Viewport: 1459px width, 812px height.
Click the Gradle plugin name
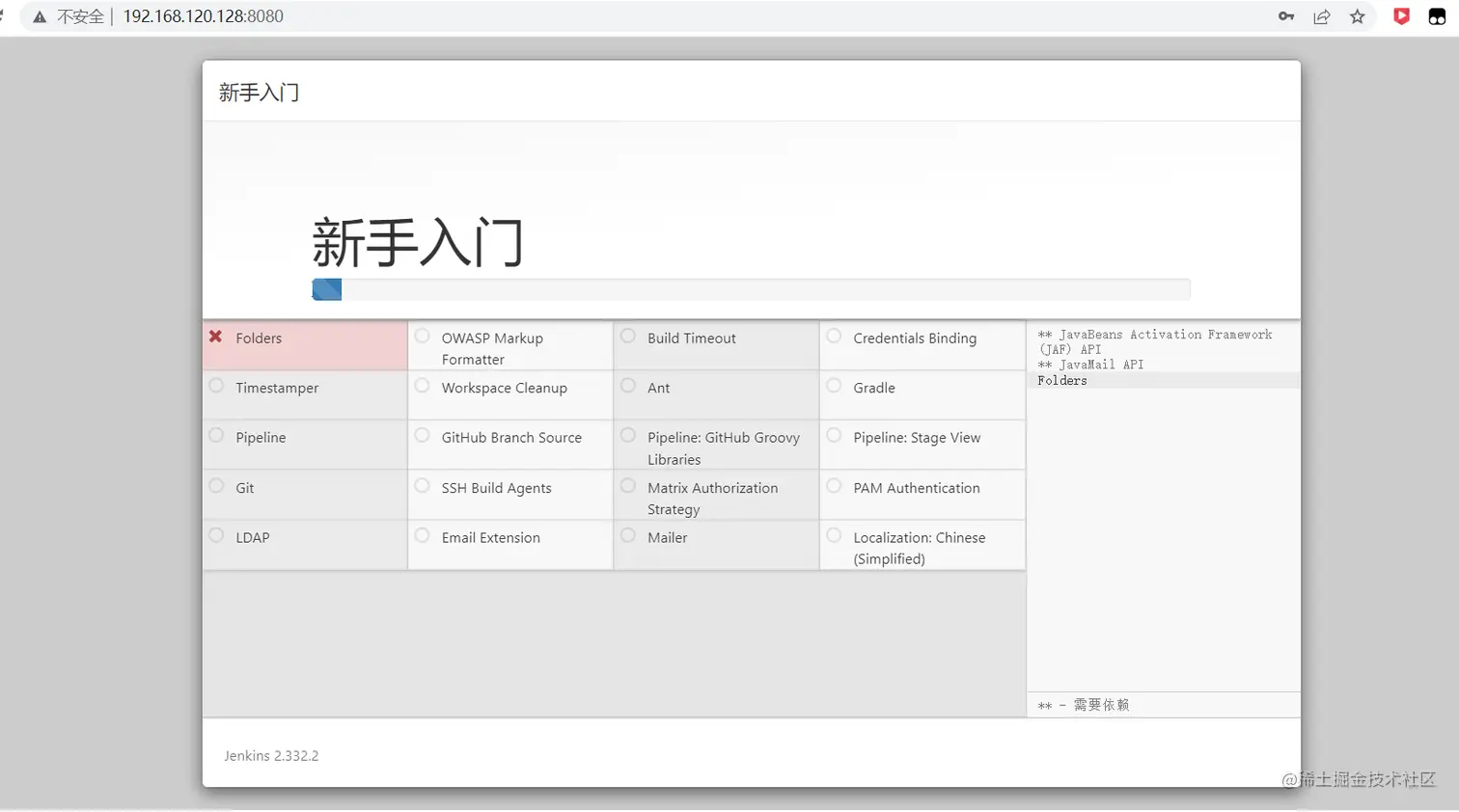(x=874, y=388)
